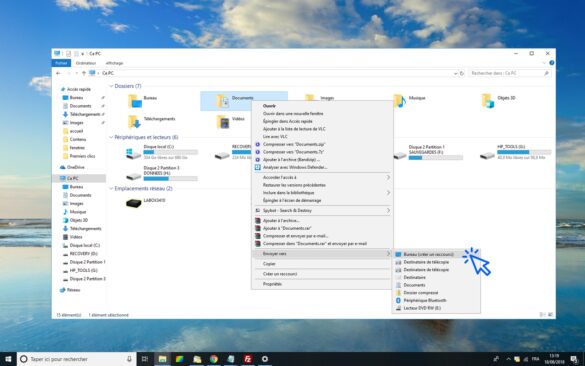Switch to the Affichage ribbon tab
This screenshot has width=585, height=366.
click(x=114, y=63)
